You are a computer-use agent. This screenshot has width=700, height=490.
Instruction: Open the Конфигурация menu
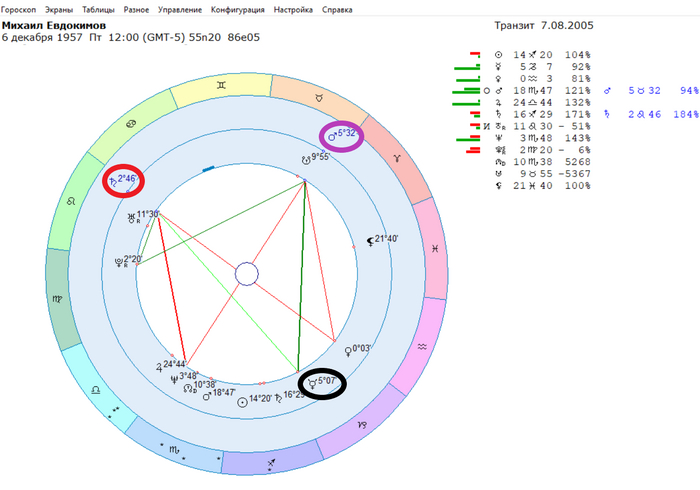point(238,9)
